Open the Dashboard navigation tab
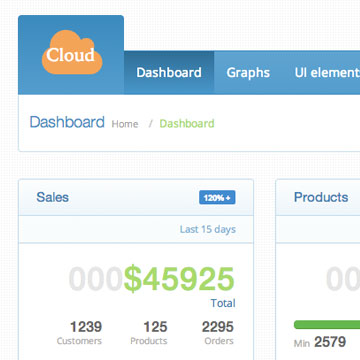Image resolution: width=360 pixels, height=360 pixels. (x=169, y=73)
